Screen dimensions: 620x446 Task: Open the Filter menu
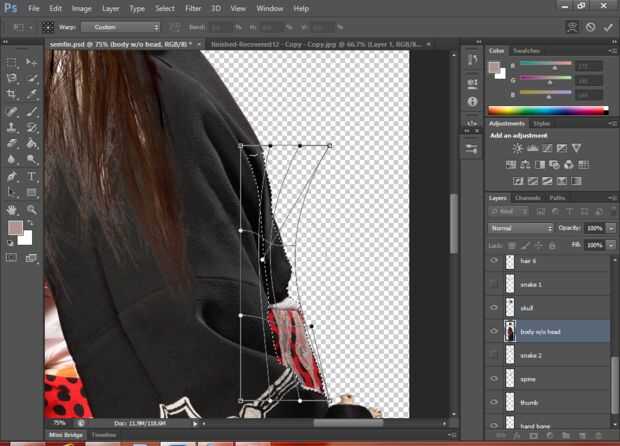(193, 8)
